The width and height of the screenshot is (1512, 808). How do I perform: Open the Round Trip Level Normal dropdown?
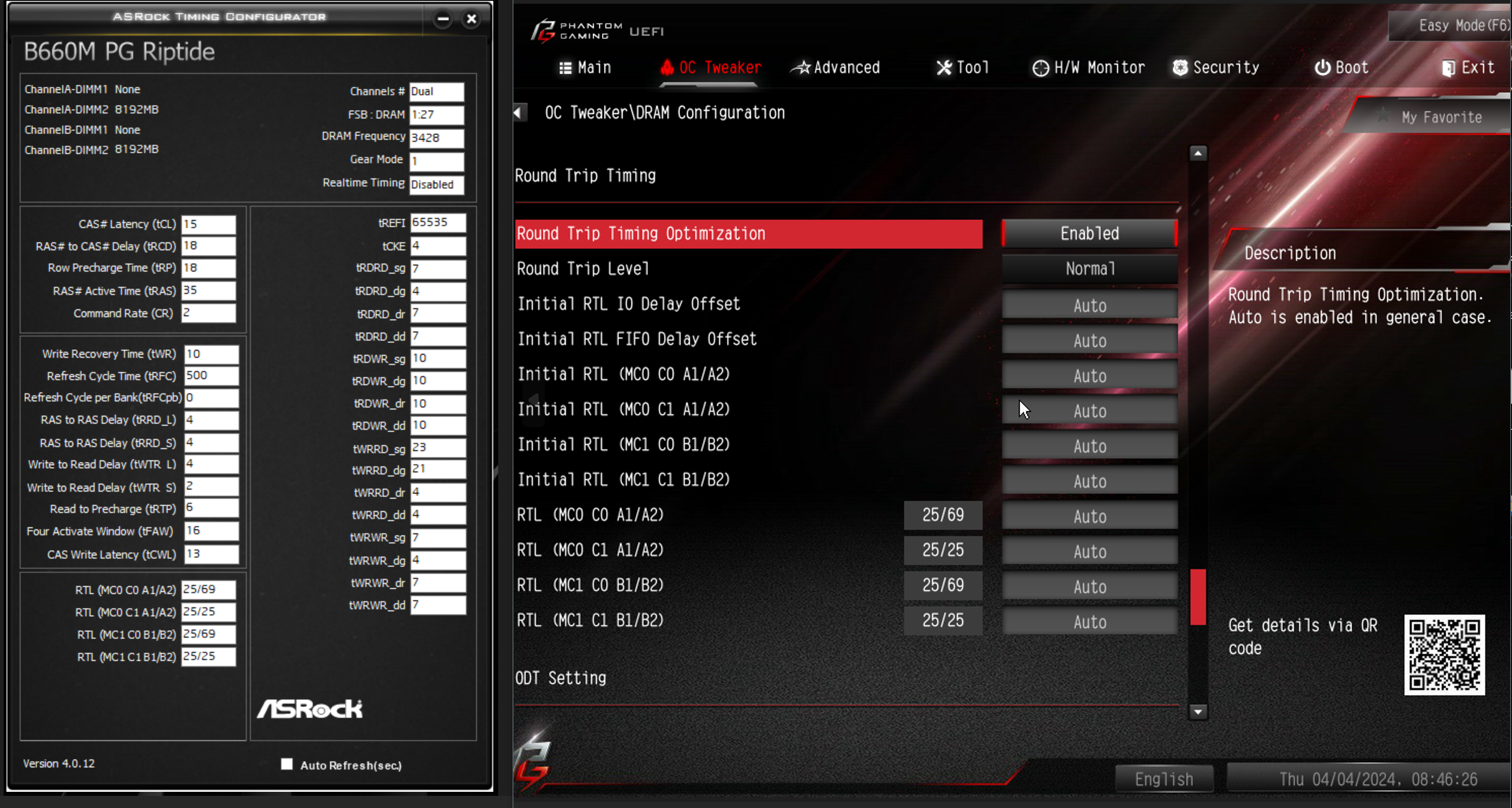pos(1089,269)
